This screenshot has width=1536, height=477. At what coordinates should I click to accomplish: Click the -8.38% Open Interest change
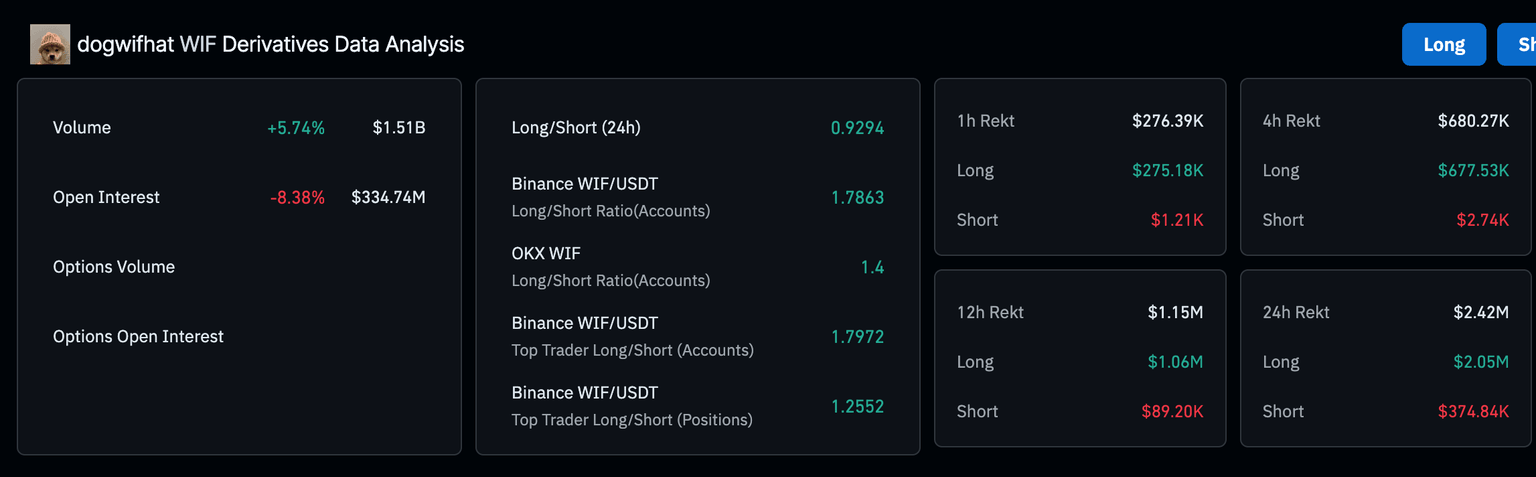(297, 198)
